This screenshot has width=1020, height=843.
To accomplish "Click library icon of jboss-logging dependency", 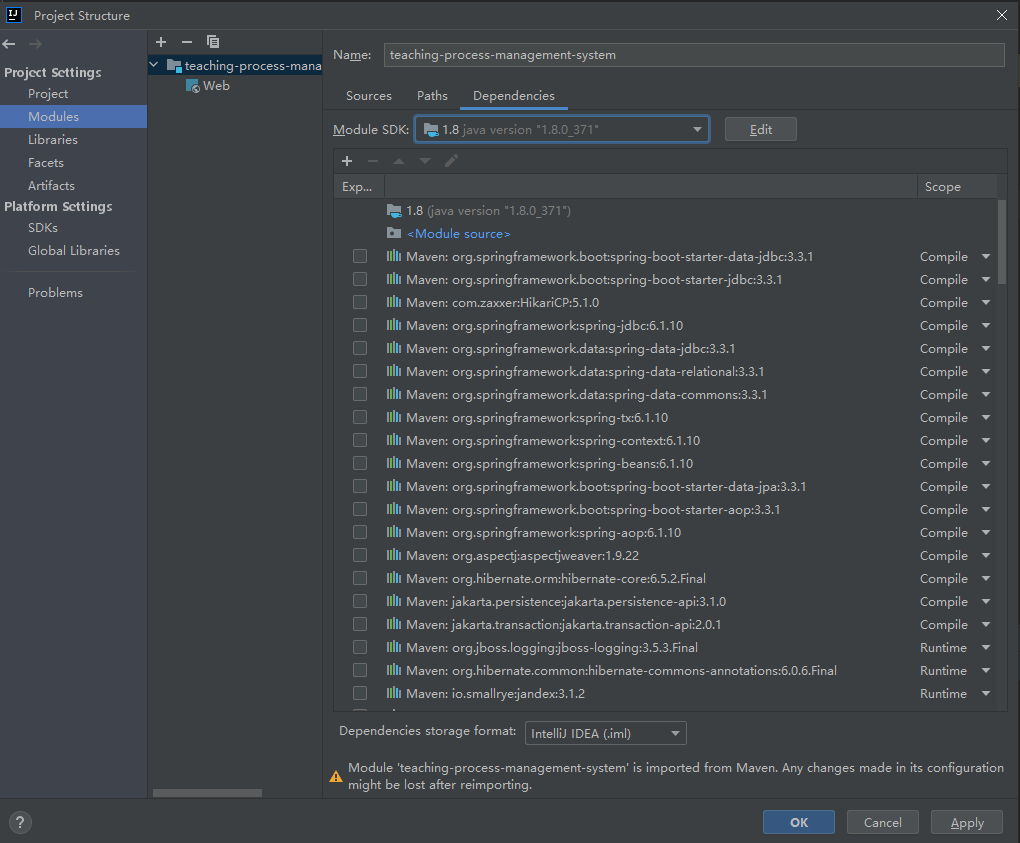I will pos(394,647).
